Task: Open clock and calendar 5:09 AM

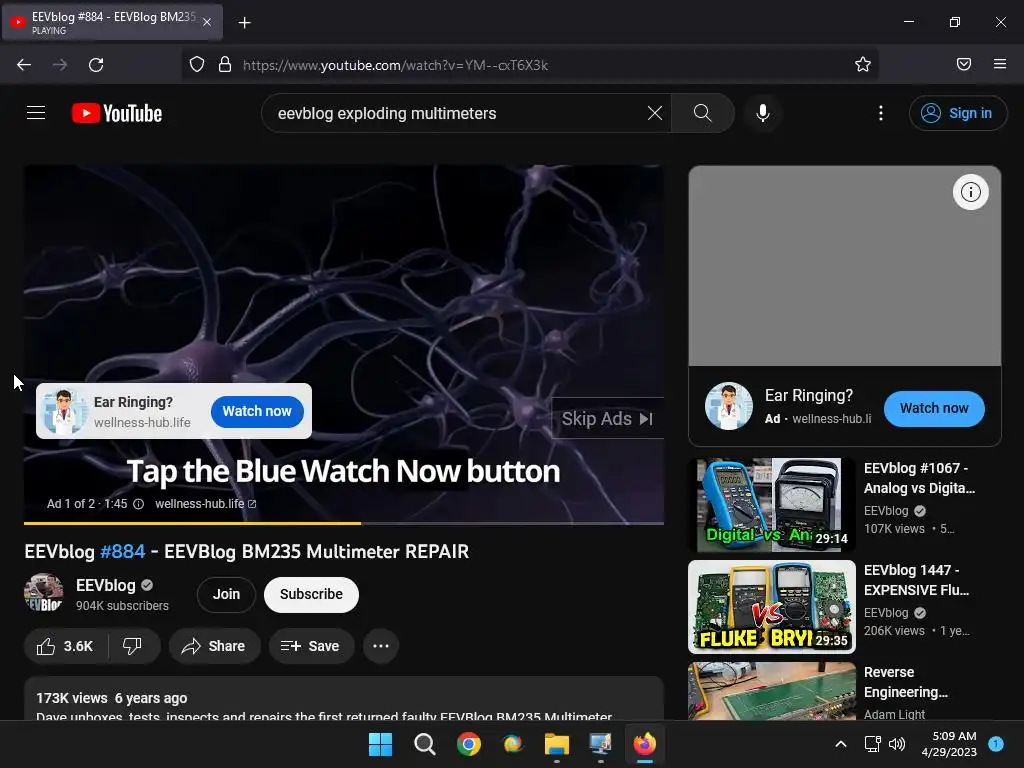Action: [949, 744]
